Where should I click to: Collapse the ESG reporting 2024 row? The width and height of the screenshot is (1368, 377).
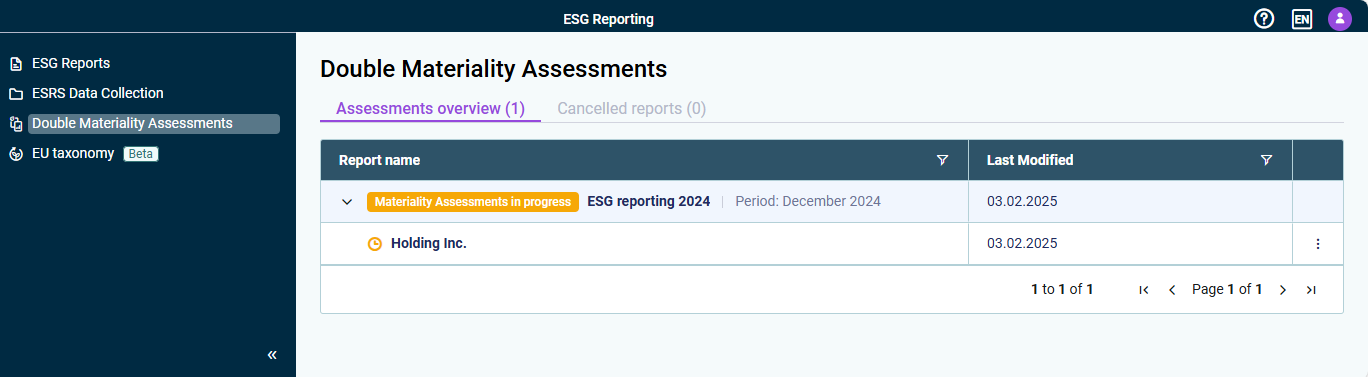[347, 202]
